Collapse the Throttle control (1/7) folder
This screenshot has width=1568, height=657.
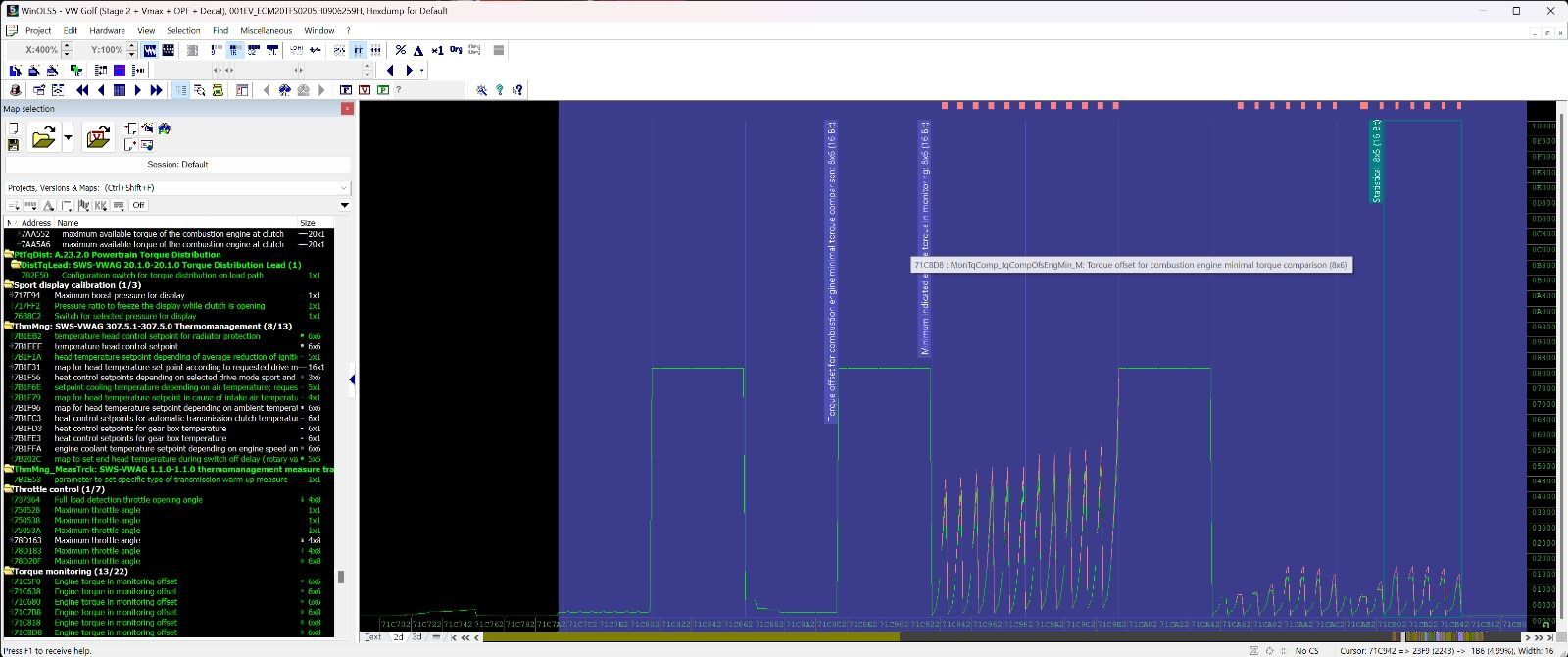click(x=8, y=489)
